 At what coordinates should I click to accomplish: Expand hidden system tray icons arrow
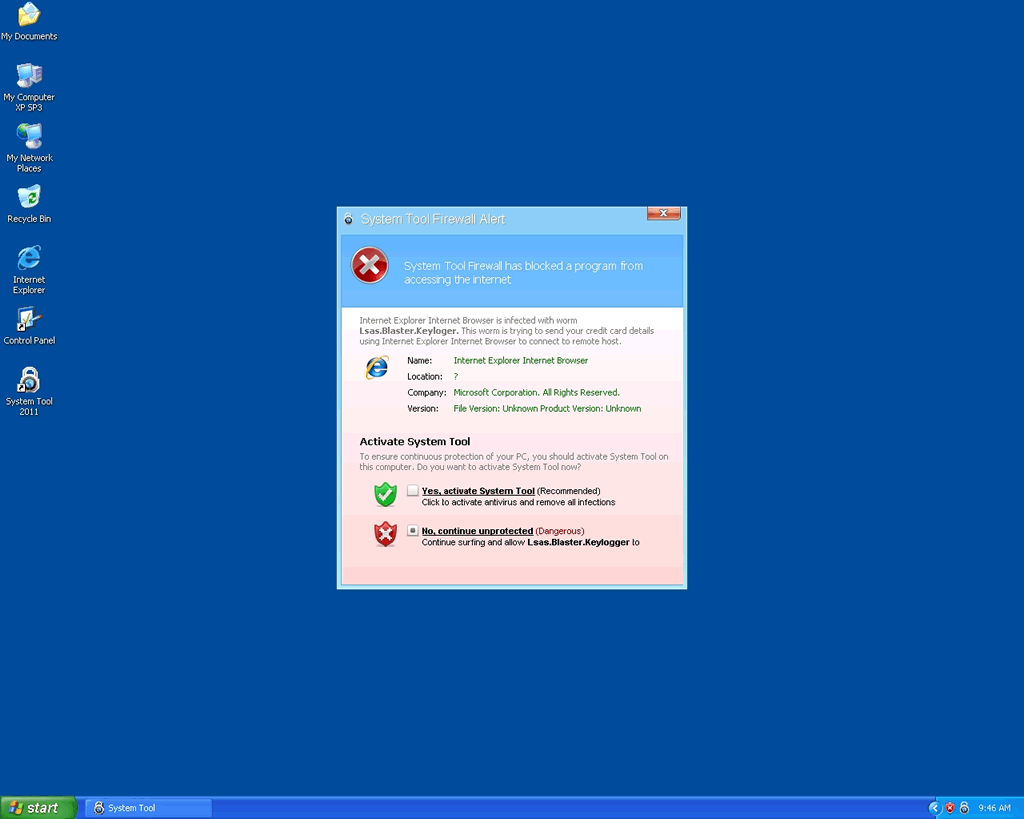(935, 808)
